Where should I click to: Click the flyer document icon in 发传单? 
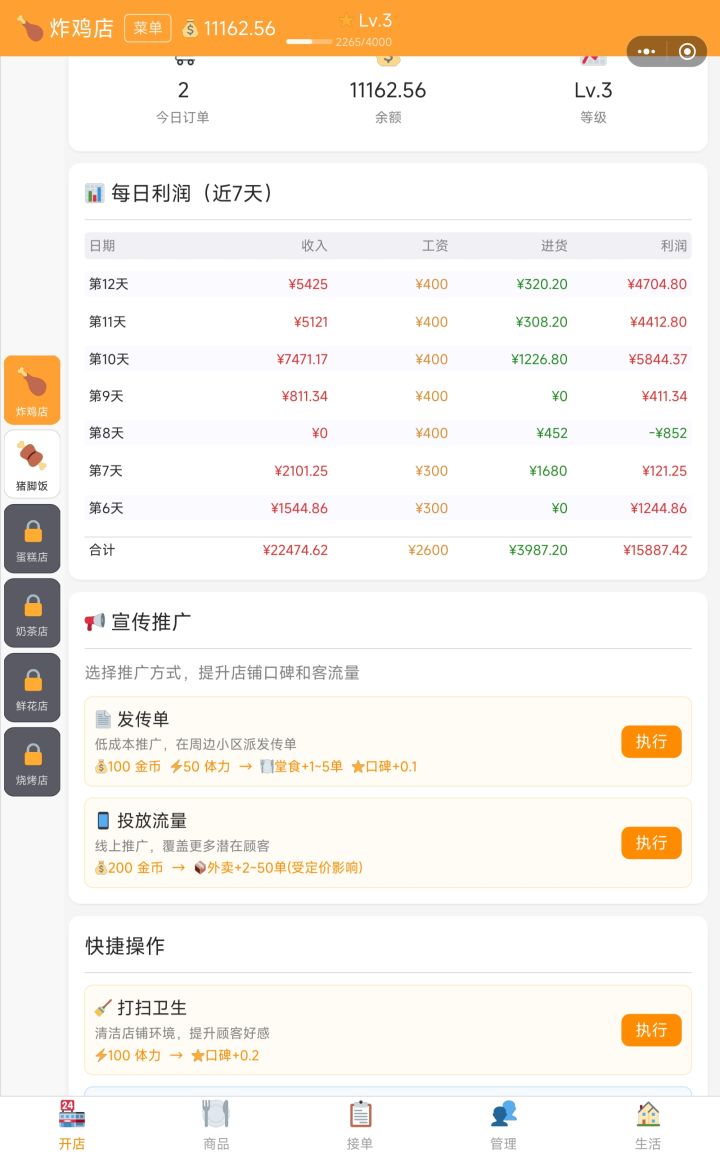(104, 719)
